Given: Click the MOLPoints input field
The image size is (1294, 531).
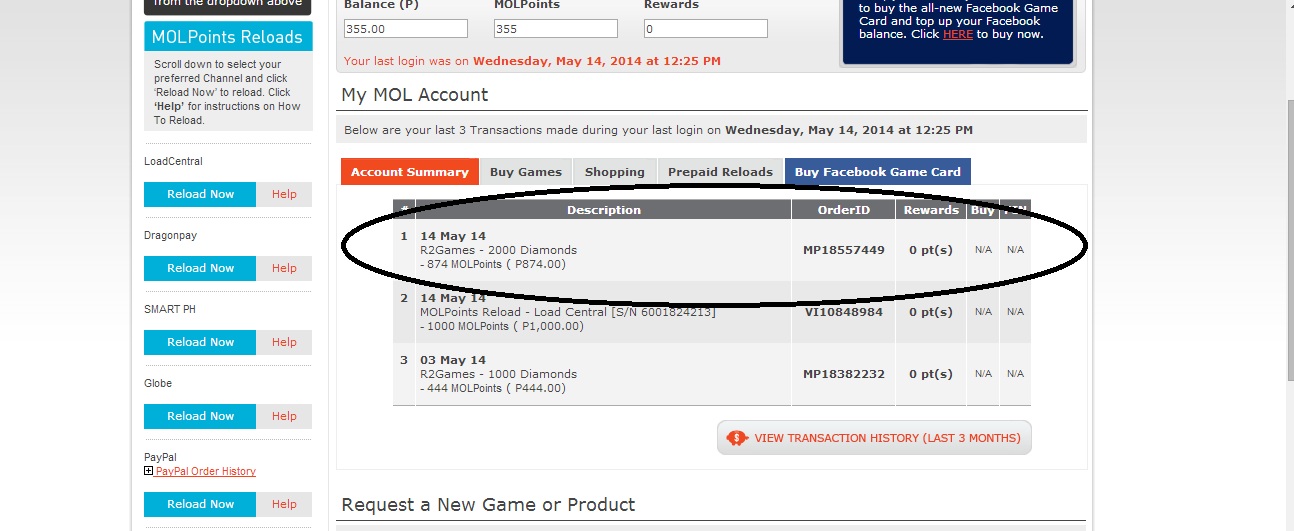Looking at the screenshot, I should coord(555,29).
